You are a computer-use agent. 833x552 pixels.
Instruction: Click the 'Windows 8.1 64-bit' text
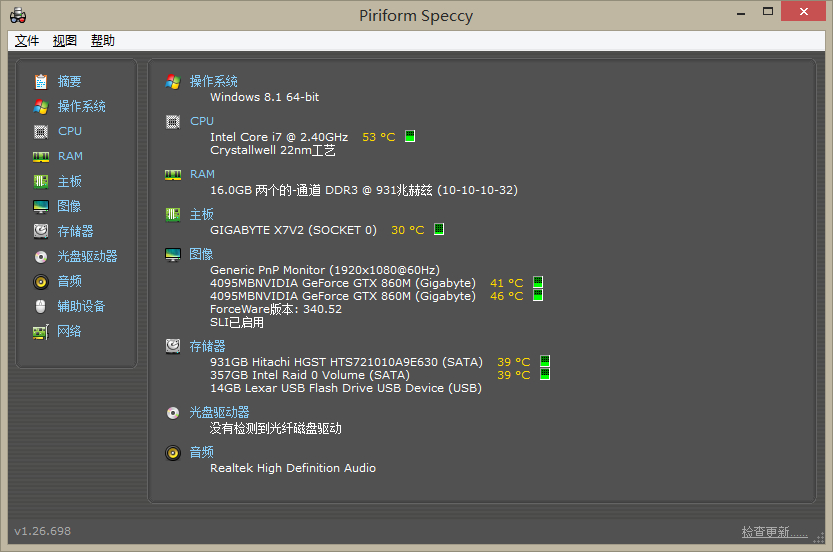(265, 97)
